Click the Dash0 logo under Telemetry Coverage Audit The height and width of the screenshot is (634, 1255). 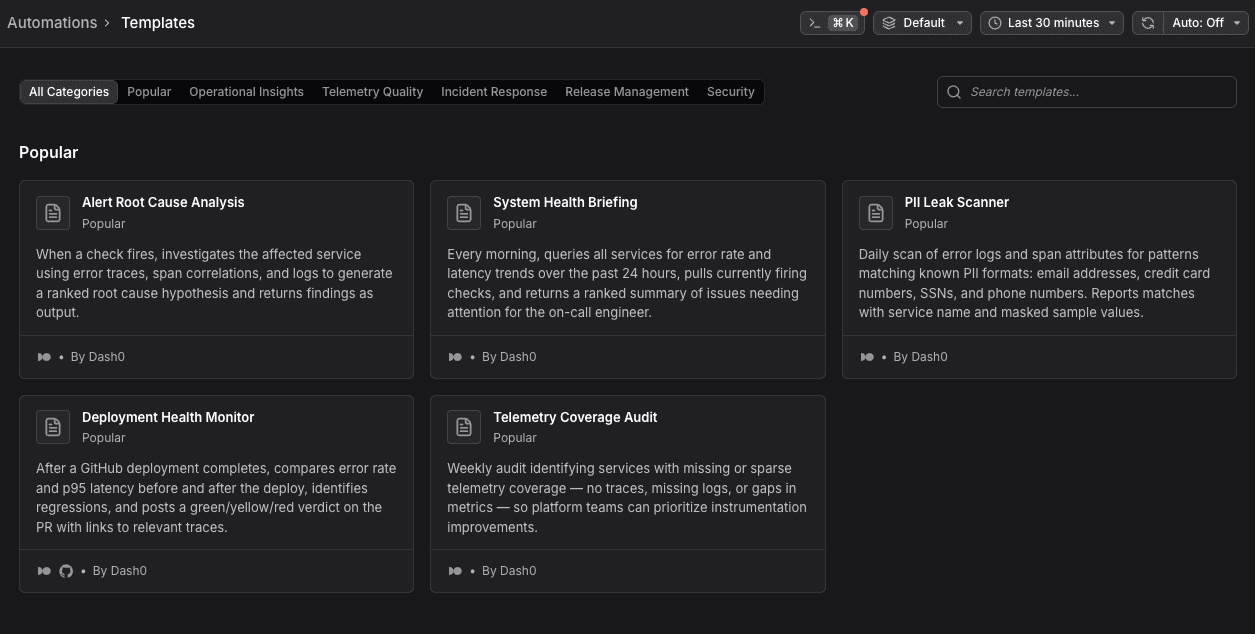(455, 571)
